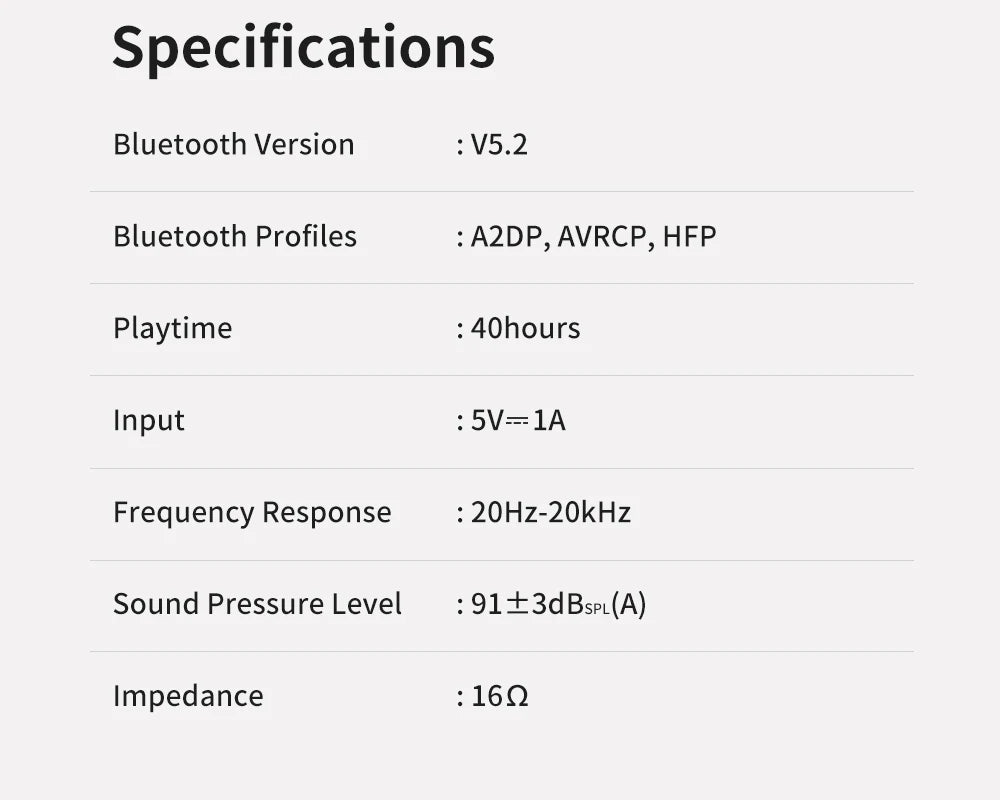
Task: Select the HFP profile text
Action: pos(689,237)
